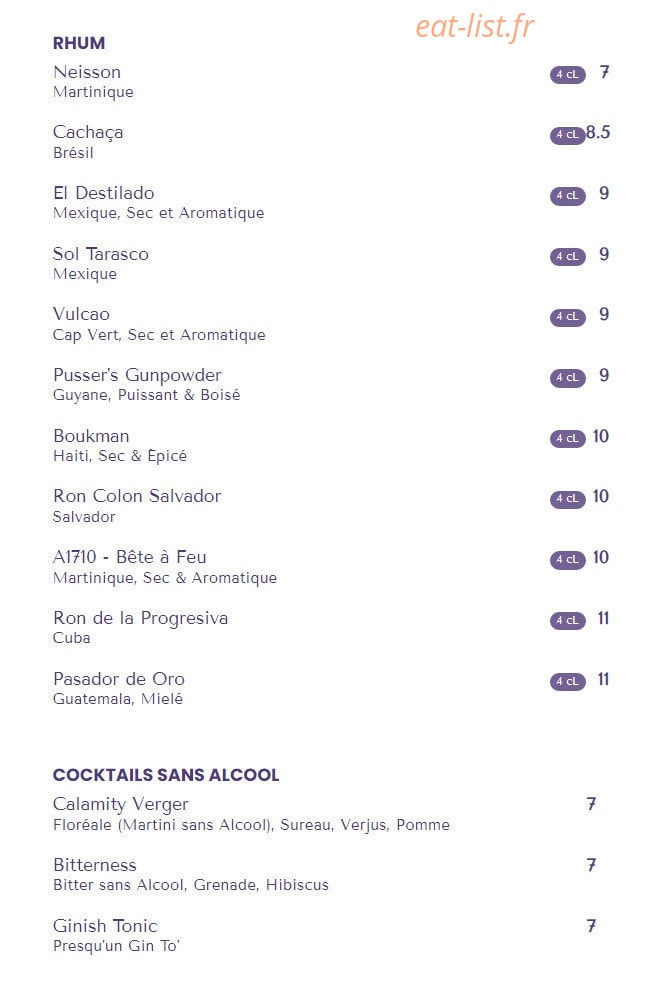
Task: Click the Ginish Tonic cocktail name
Action: (105, 926)
